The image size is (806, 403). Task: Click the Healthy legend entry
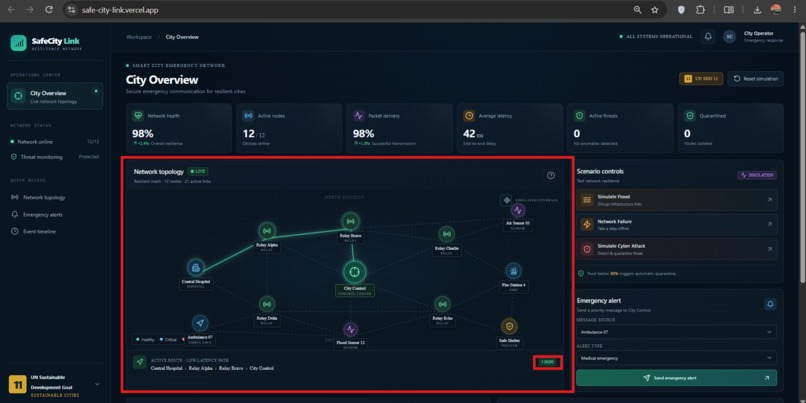tap(145, 340)
